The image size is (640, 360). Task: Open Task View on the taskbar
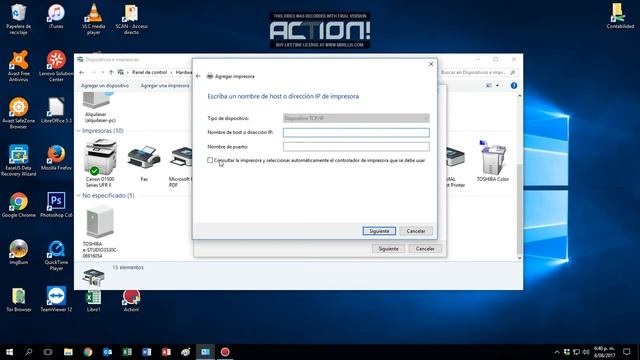point(48,352)
